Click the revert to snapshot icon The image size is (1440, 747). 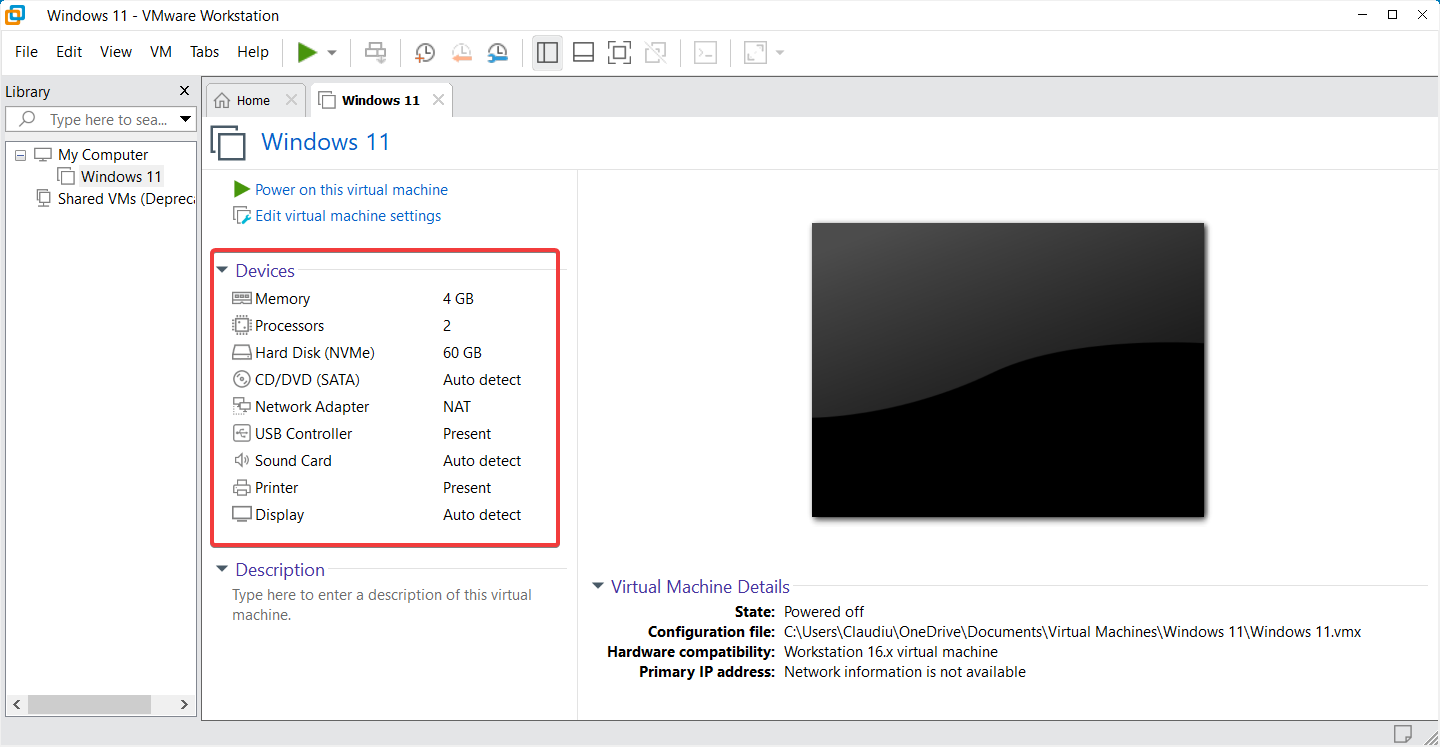pyautogui.click(x=461, y=52)
